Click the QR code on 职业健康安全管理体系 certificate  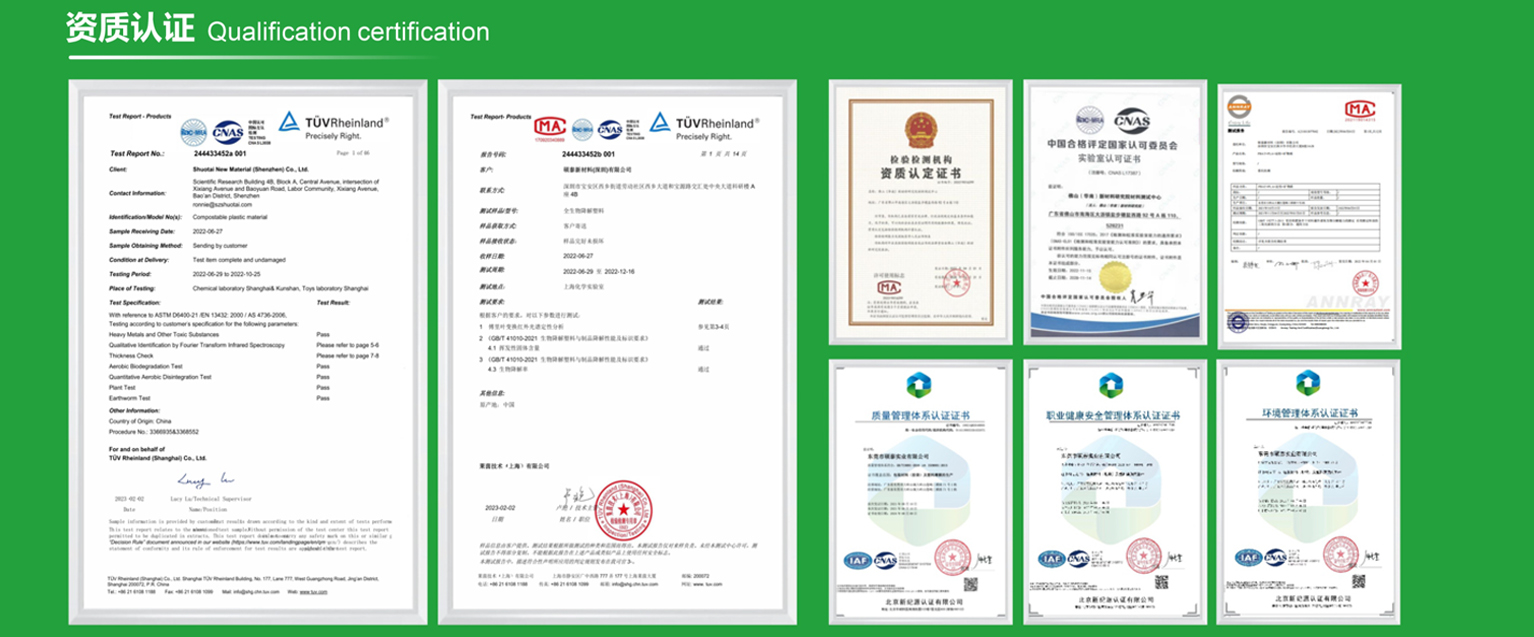coord(1160,581)
